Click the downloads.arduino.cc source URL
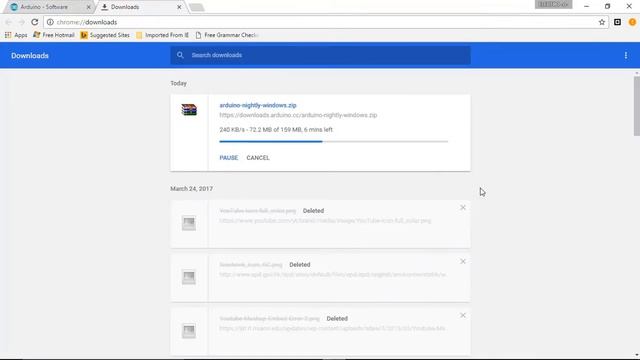The width and height of the screenshot is (640, 360). point(298,115)
